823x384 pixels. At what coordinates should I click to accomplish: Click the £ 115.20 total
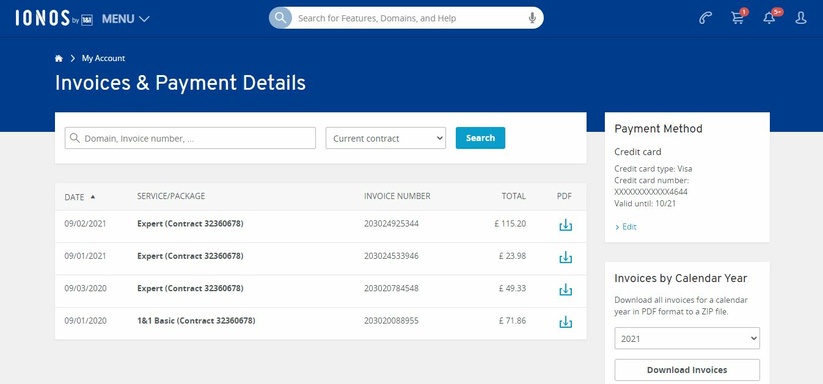tap(510, 224)
